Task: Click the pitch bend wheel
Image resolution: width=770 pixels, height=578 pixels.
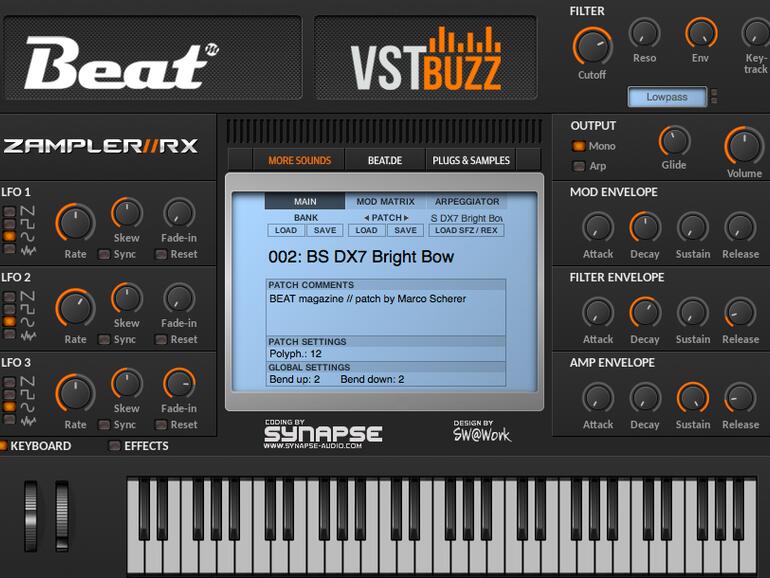Action: [x=30, y=516]
